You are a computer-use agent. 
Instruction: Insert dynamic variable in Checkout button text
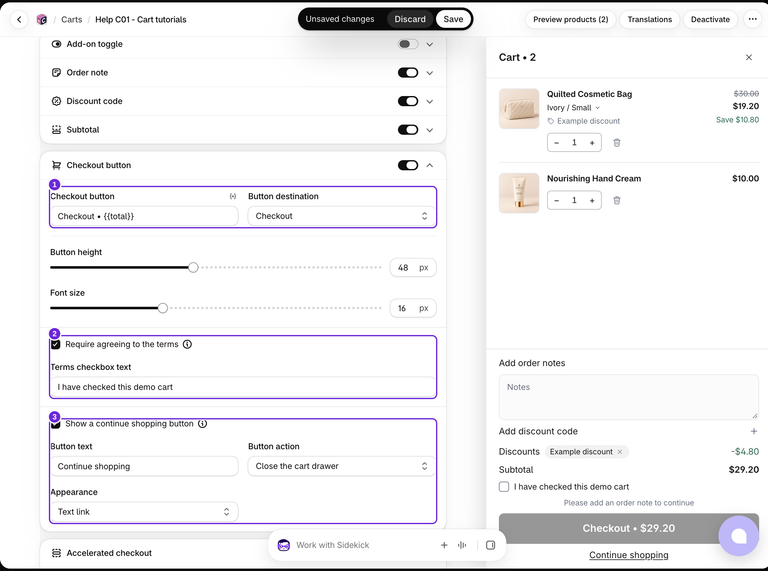point(233,196)
